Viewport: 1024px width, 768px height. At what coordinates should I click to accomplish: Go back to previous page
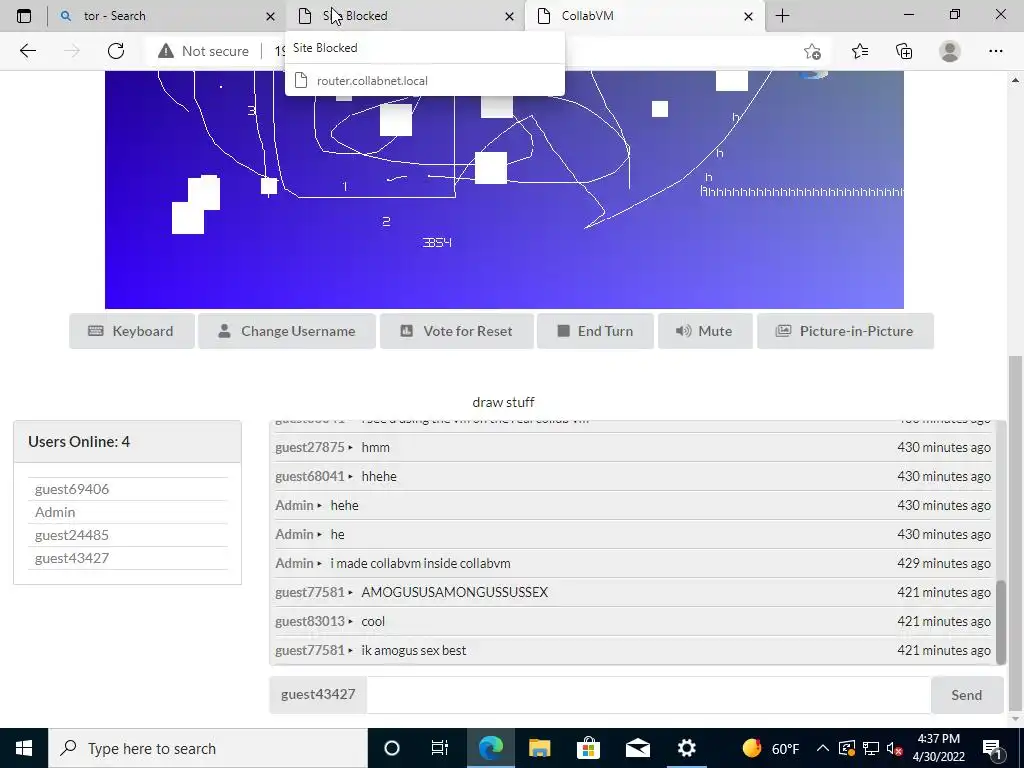(27, 51)
